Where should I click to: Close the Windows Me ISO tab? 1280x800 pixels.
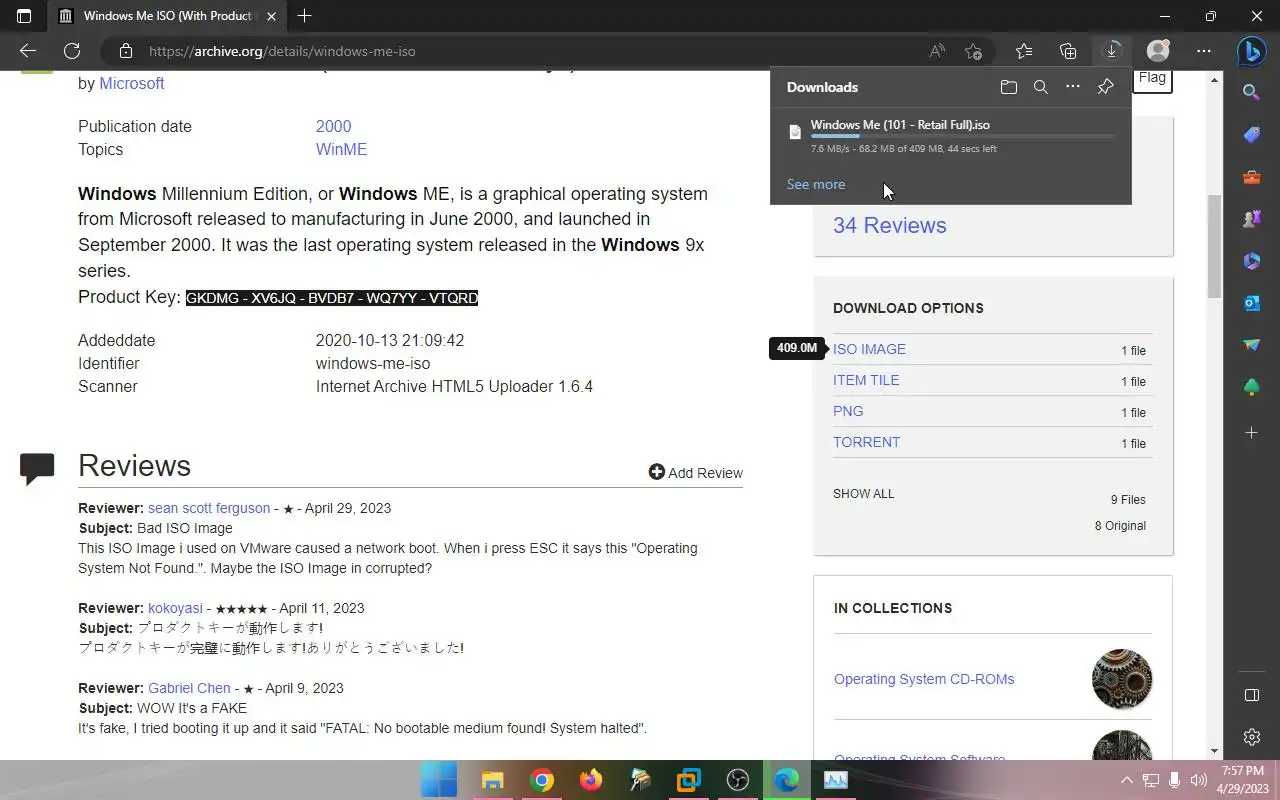(x=271, y=16)
